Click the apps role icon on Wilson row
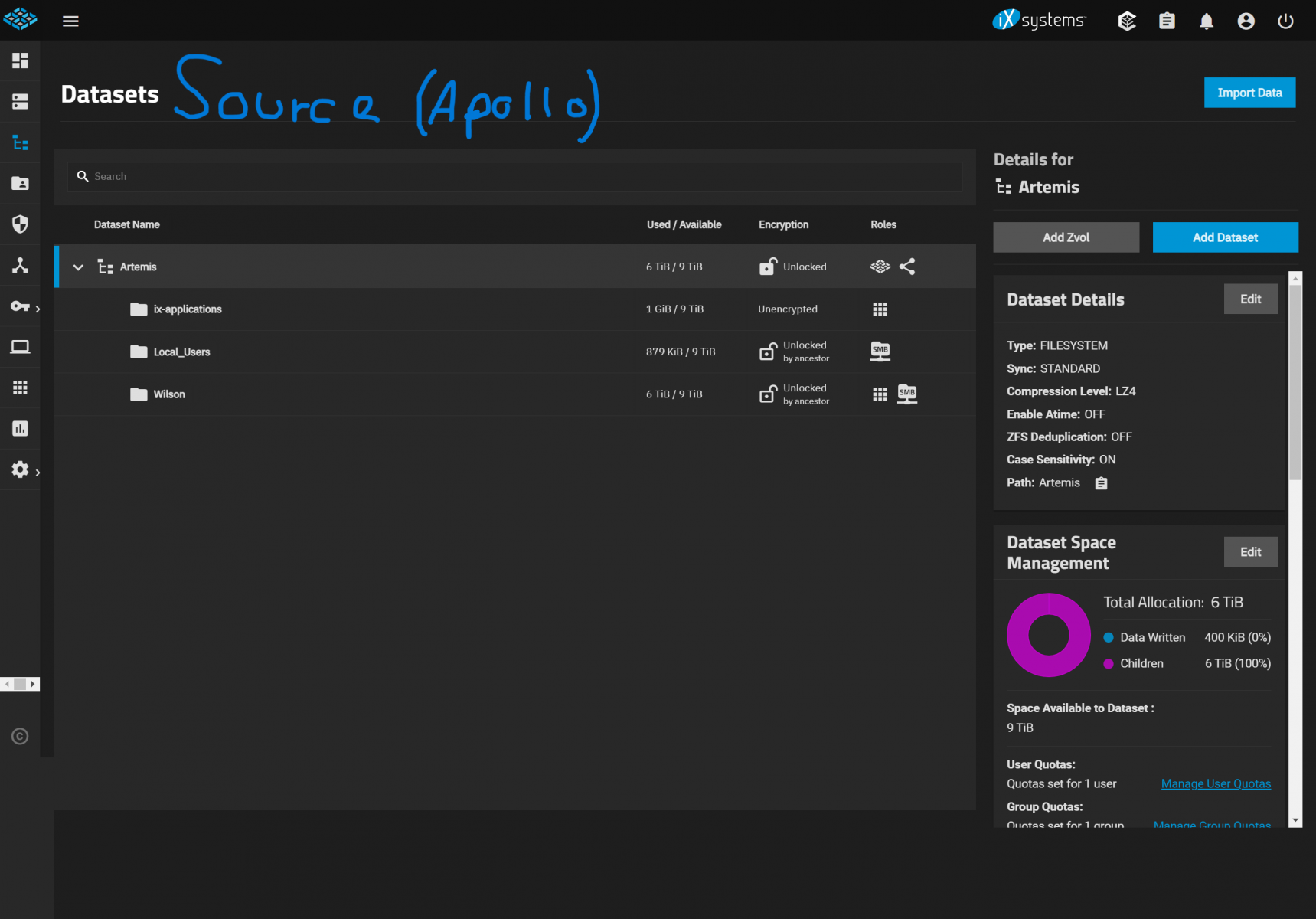Image resolution: width=1316 pixels, height=919 pixels. (x=880, y=394)
